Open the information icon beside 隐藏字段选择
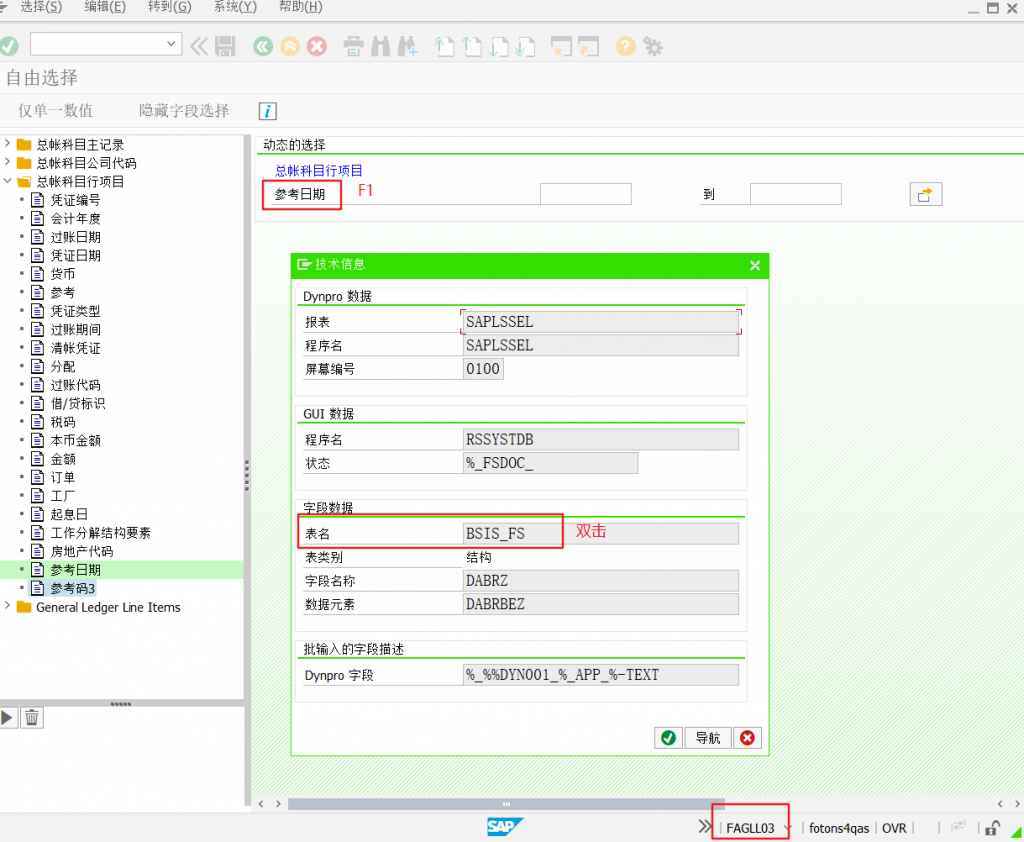Screen dimensions: 1024x842 266,111
